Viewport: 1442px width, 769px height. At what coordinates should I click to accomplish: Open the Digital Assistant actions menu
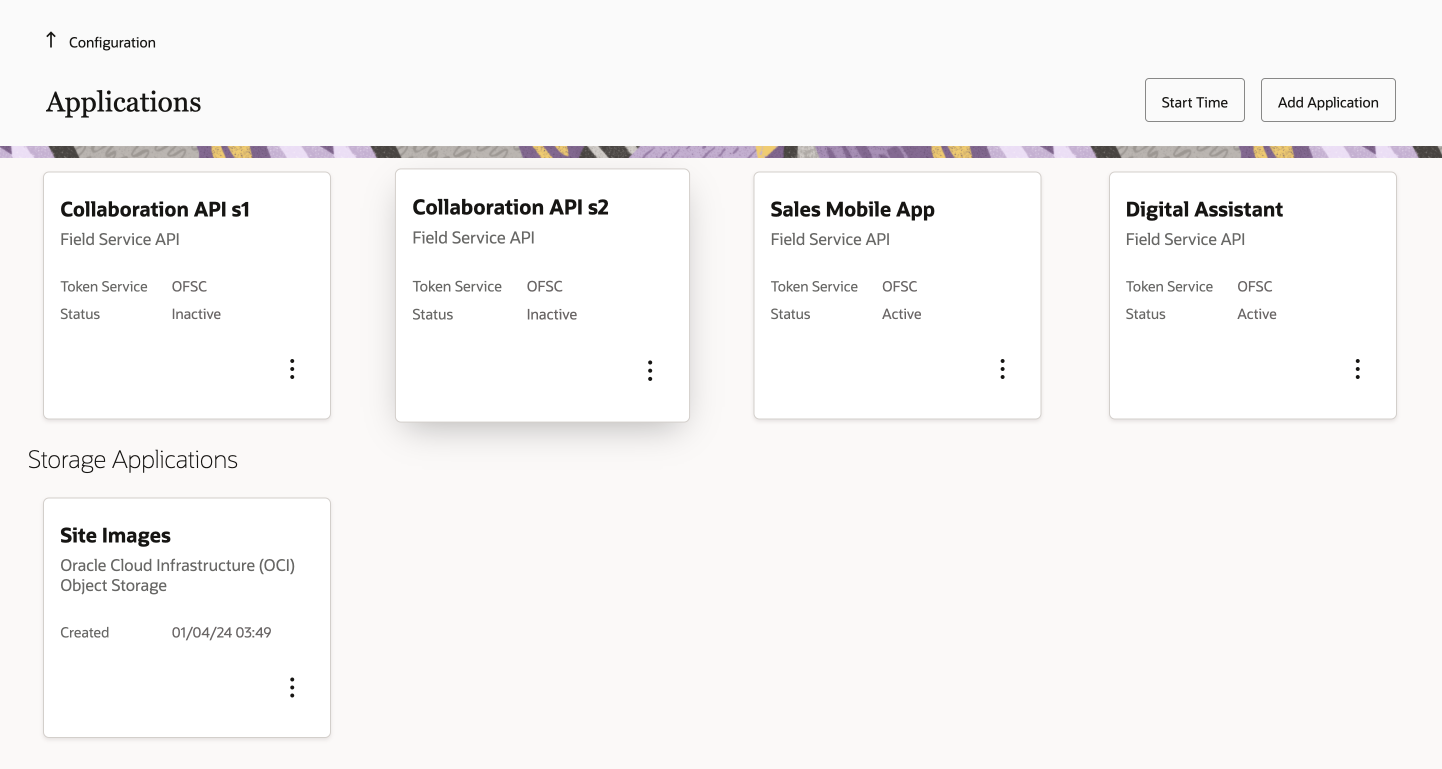click(x=1357, y=369)
